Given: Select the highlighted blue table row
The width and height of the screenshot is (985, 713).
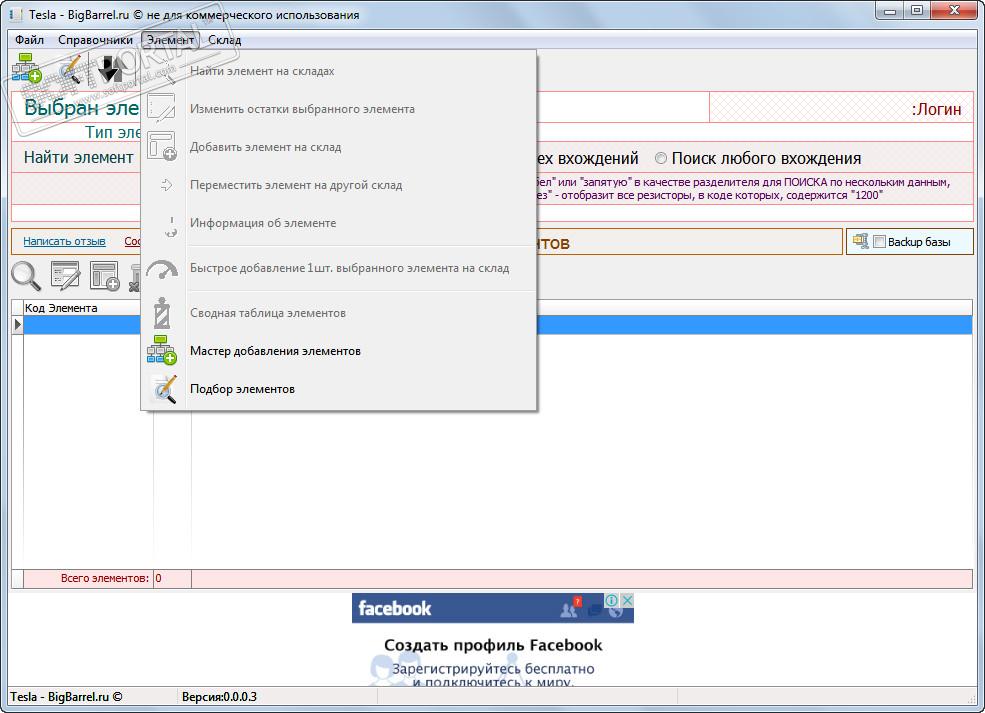Looking at the screenshot, I should tap(498, 324).
